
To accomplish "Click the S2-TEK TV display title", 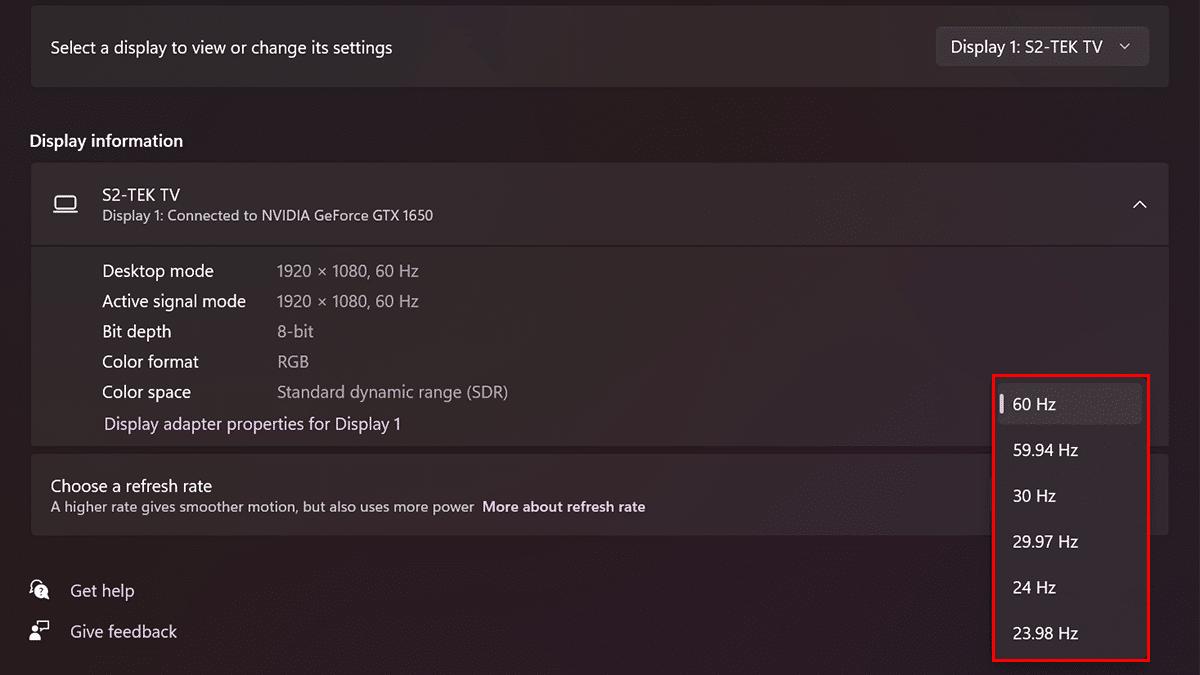I will (x=141, y=195).
